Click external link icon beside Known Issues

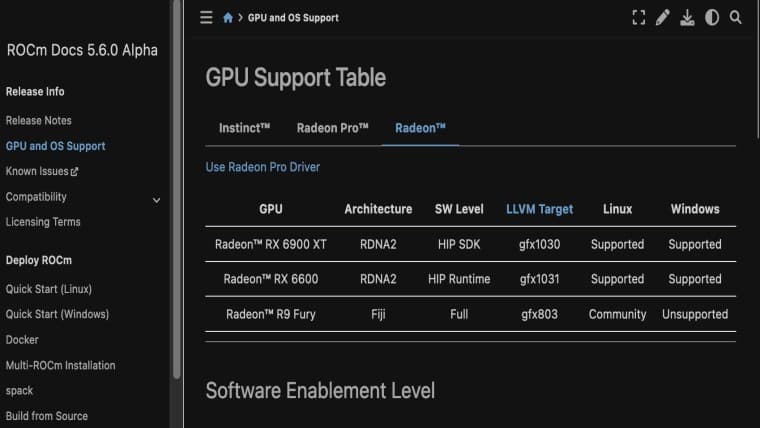click(74, 172)
